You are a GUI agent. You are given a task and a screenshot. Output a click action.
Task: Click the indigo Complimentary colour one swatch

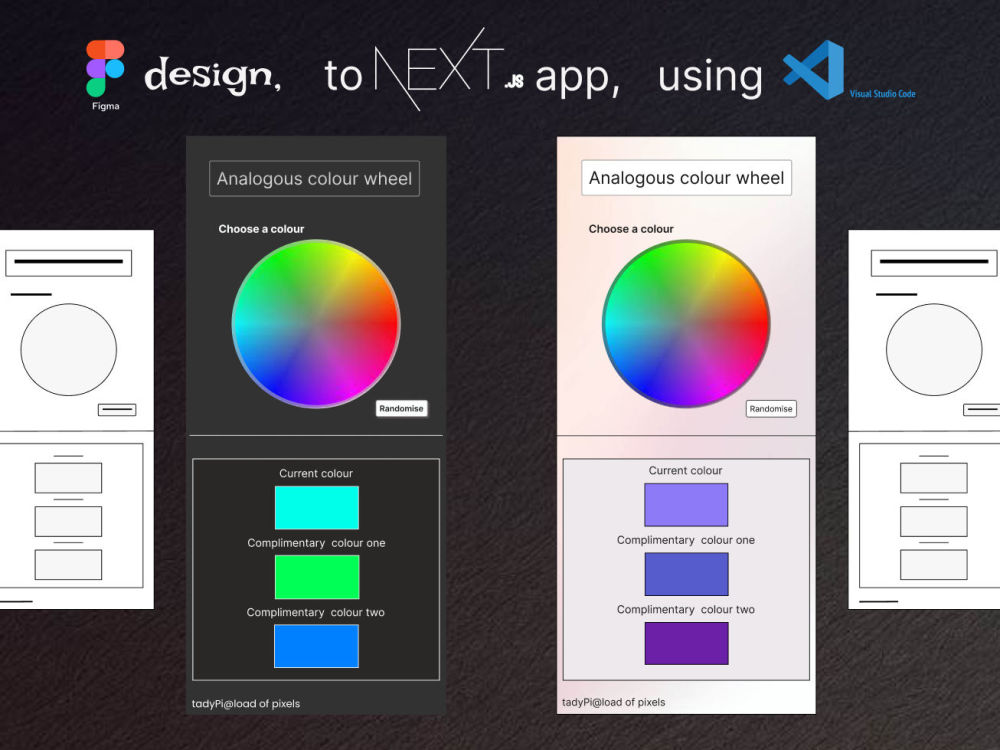click(686, 574)
